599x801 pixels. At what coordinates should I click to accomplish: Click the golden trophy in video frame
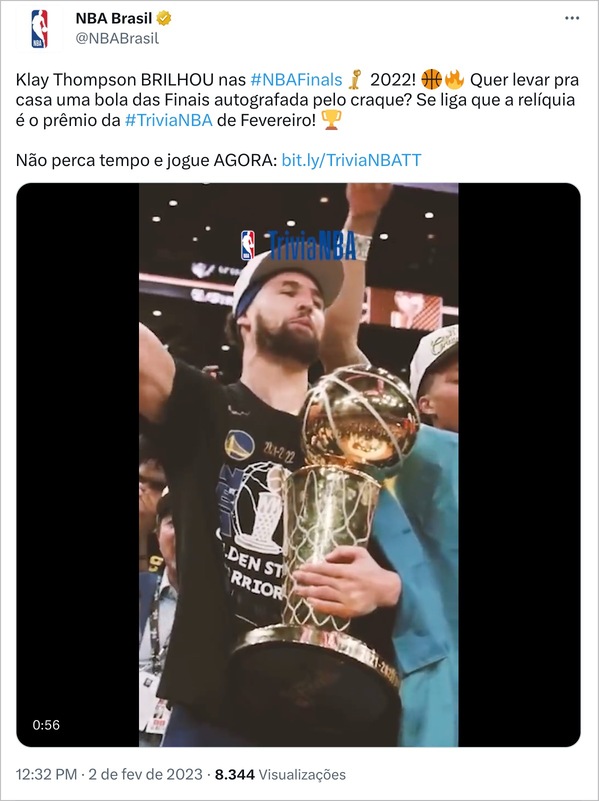(327, 541)
